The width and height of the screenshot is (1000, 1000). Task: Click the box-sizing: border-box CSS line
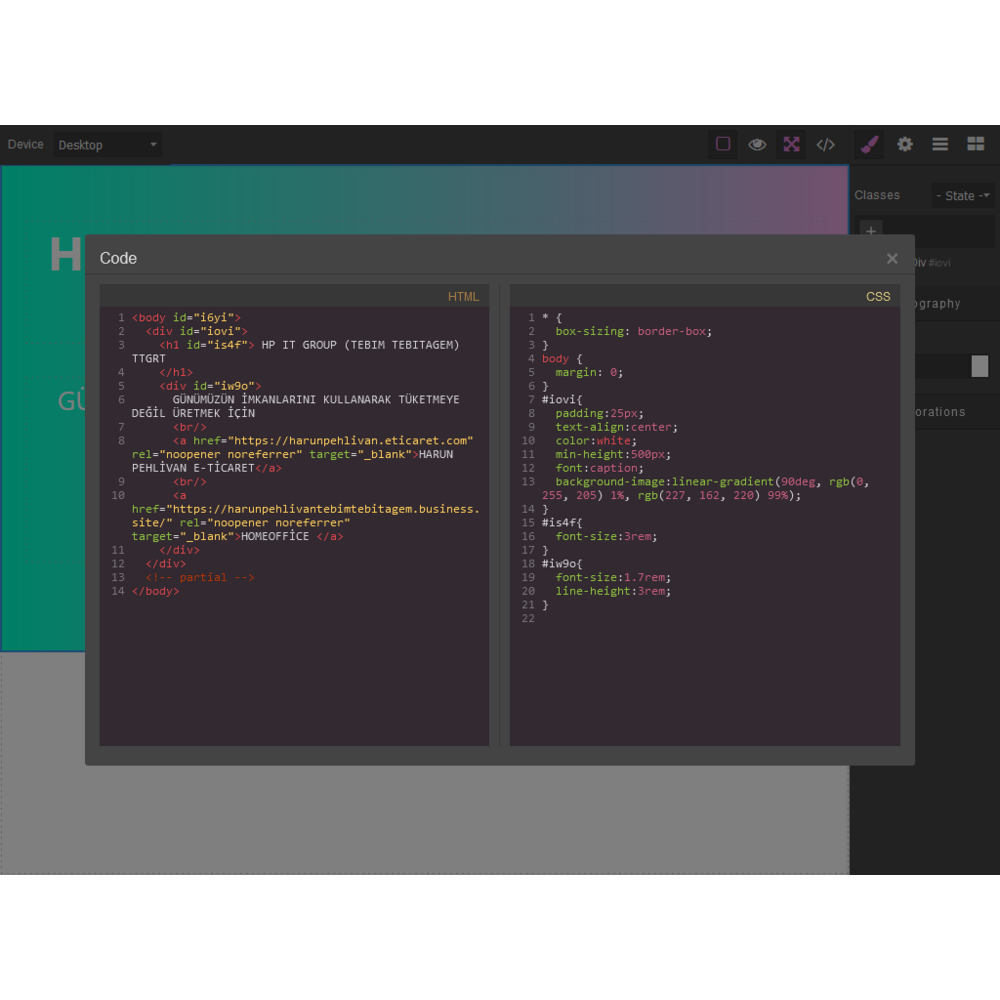(x=633, y=331)
